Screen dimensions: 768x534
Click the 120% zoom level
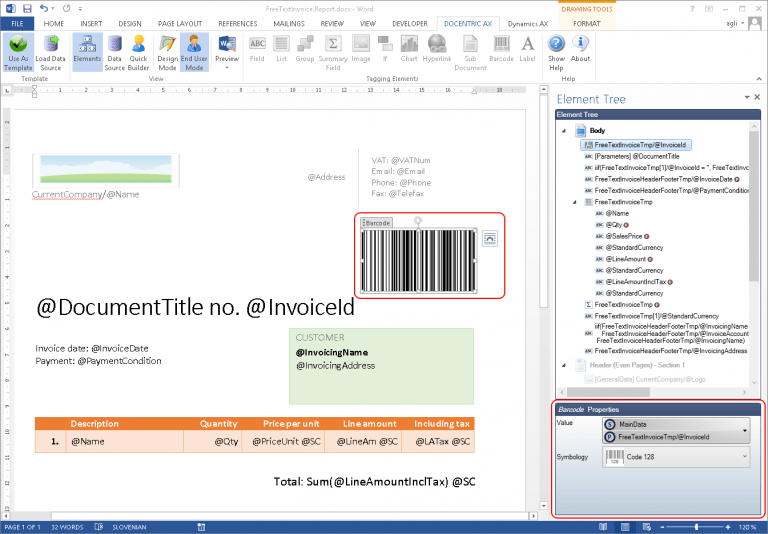click(747, 527)
